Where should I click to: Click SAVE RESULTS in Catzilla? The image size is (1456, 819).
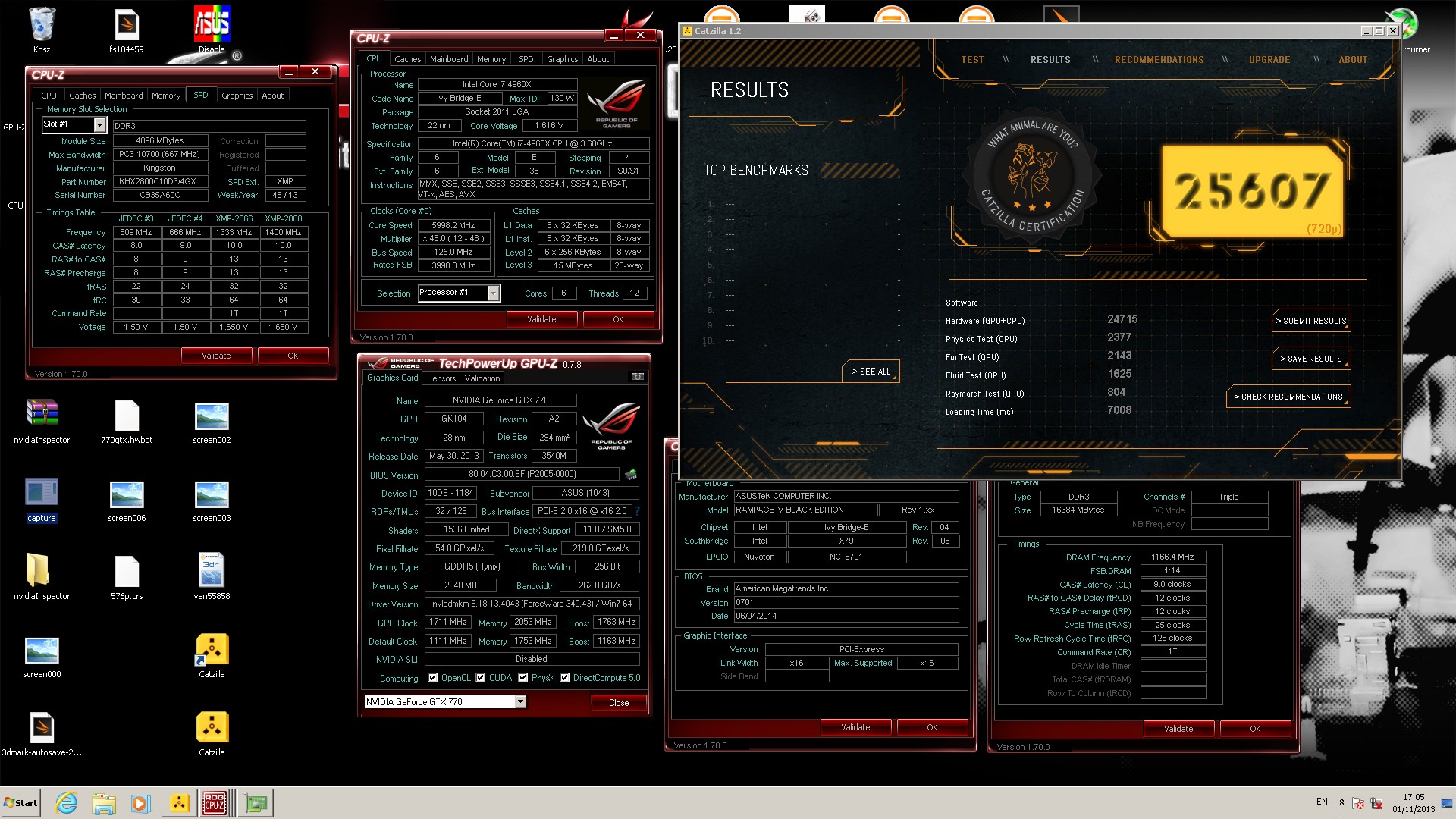[x=1311, y=359]
